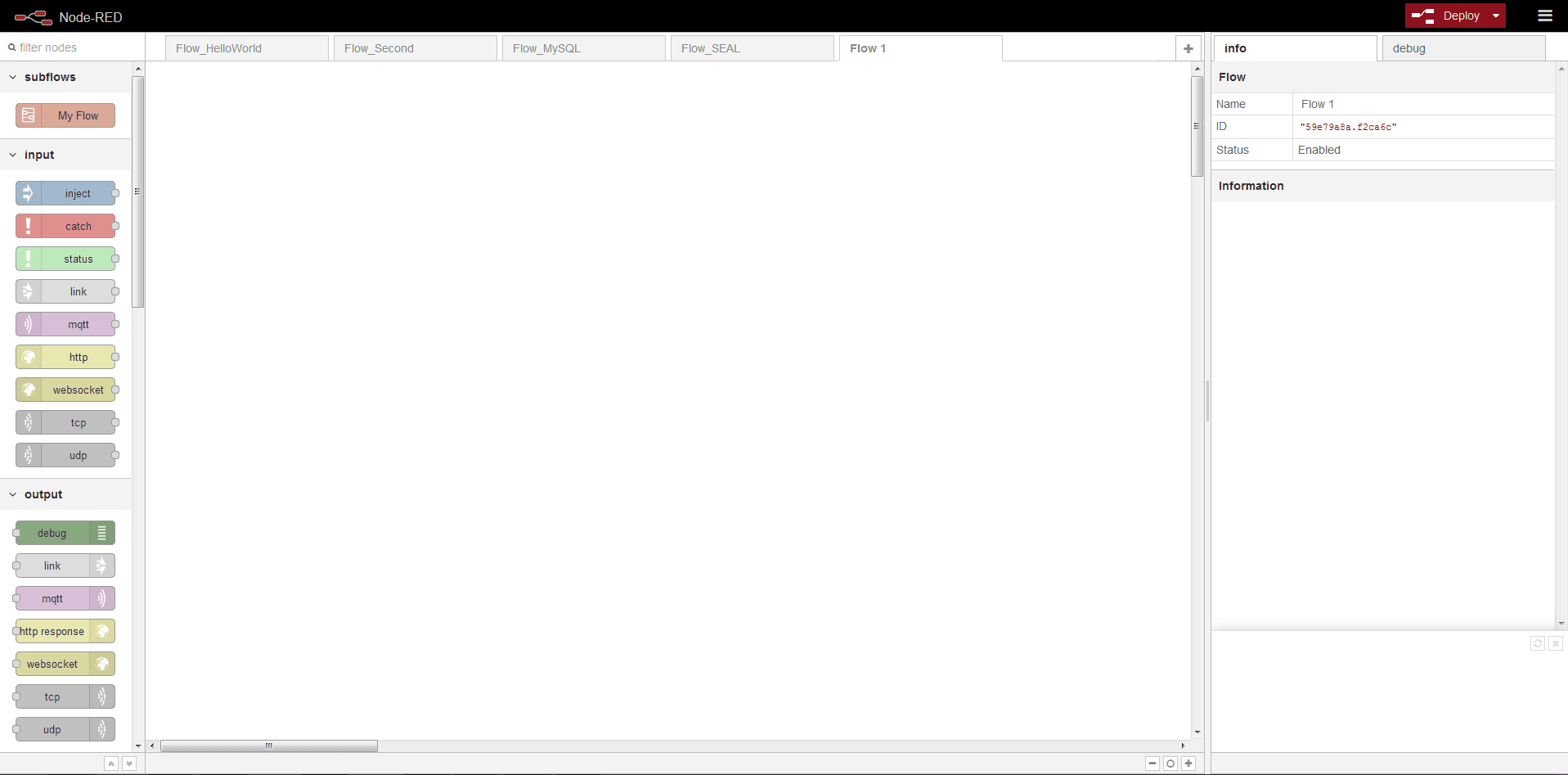Screen dimensions: 1568x775
Task: Select the catch input node
Action: click(65, 226)
